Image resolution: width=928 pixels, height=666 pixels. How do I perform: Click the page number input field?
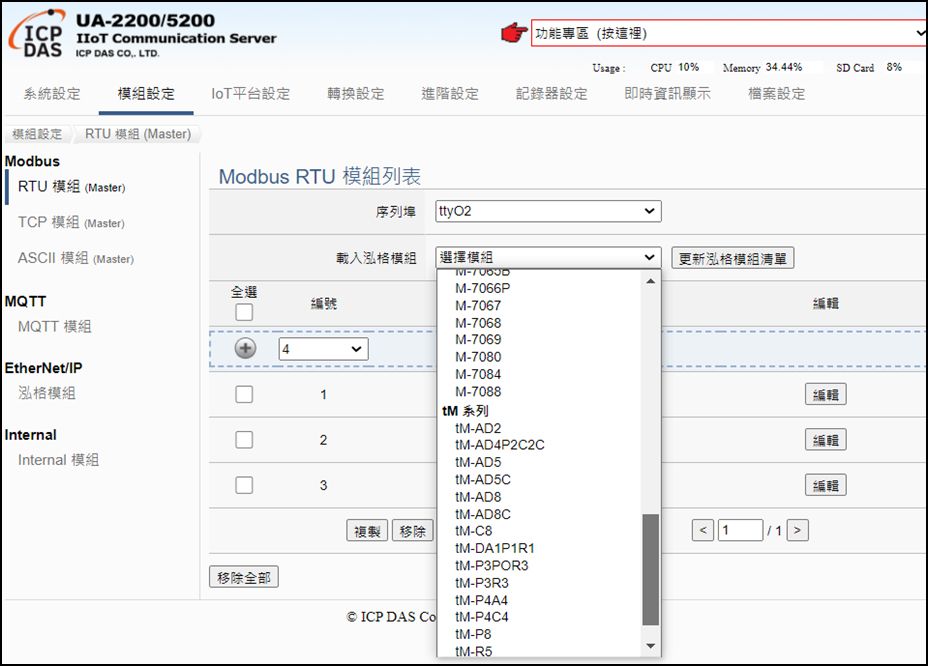click(740, 530)
